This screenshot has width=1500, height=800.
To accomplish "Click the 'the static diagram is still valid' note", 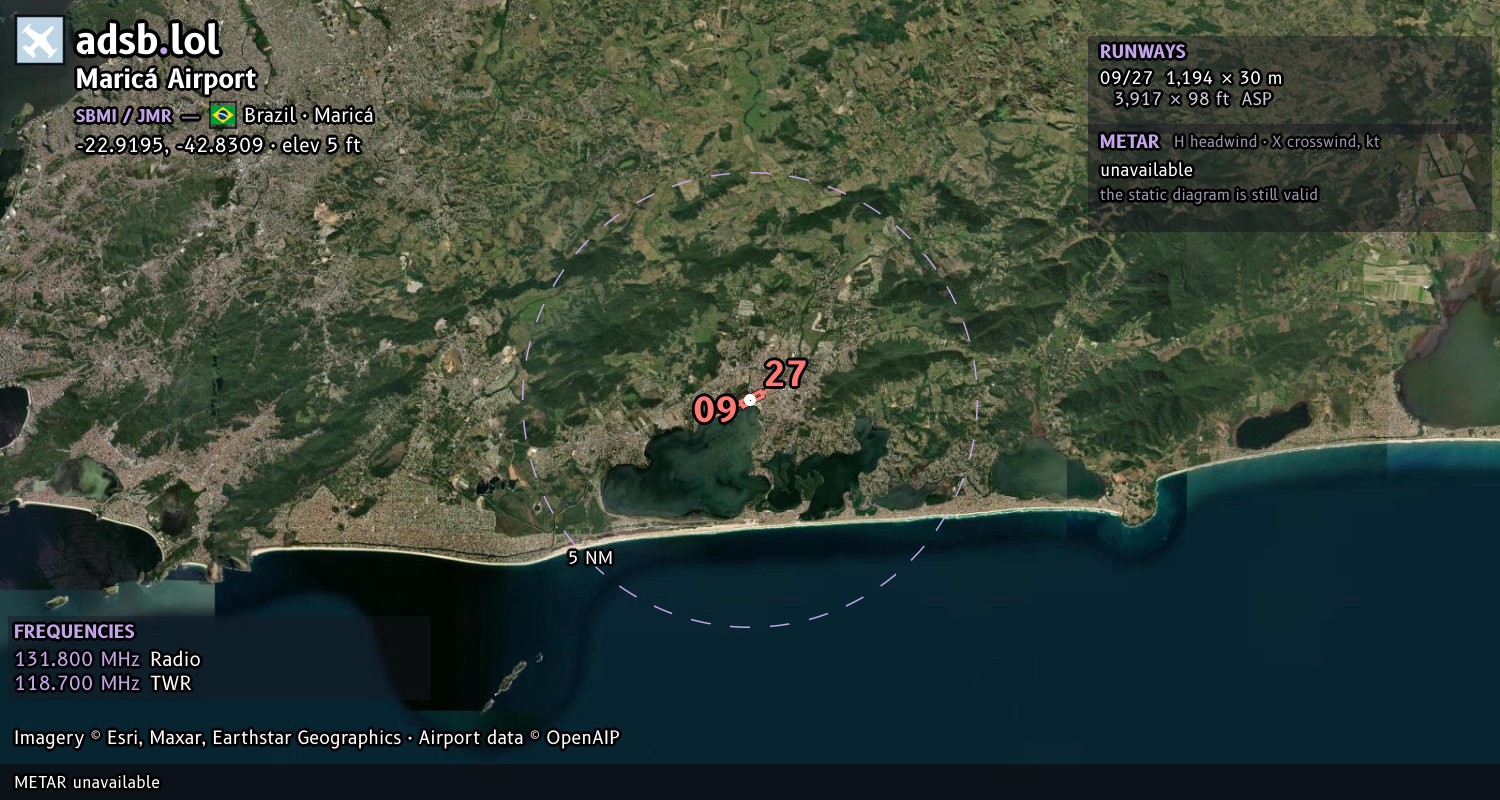I will click(1209, 195).
